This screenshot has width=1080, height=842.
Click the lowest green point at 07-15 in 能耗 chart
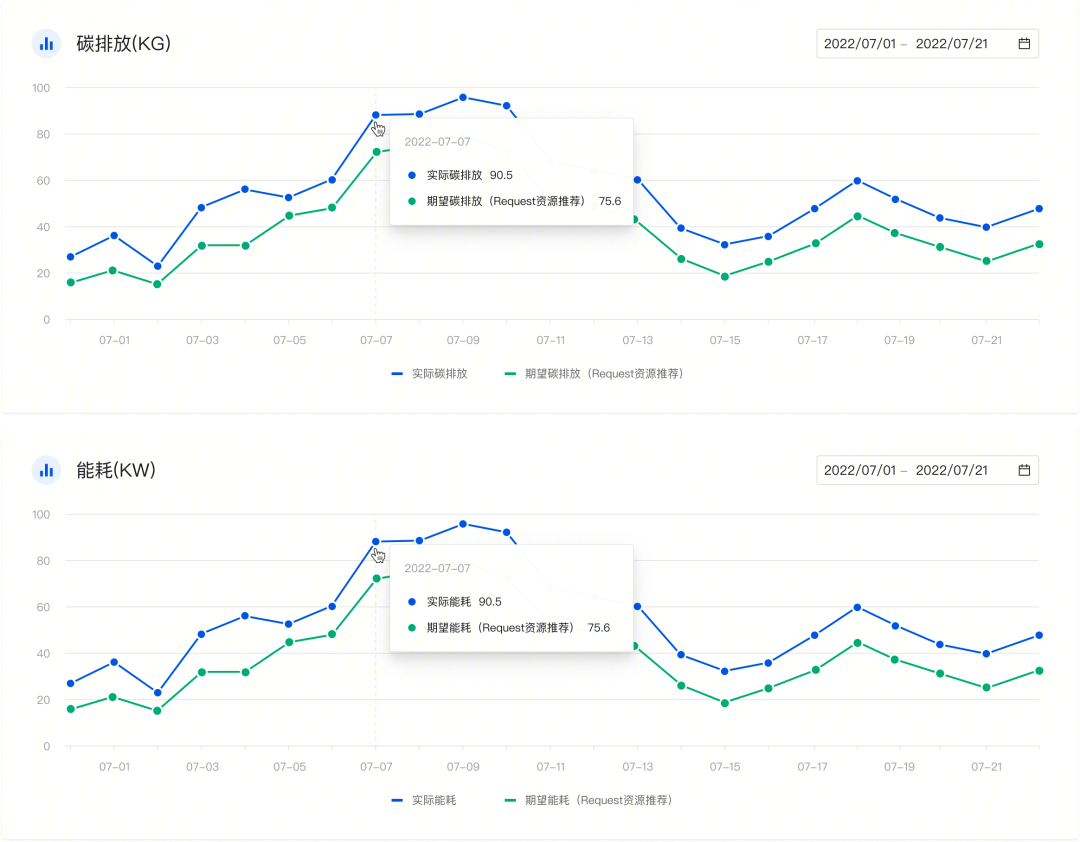725,703
